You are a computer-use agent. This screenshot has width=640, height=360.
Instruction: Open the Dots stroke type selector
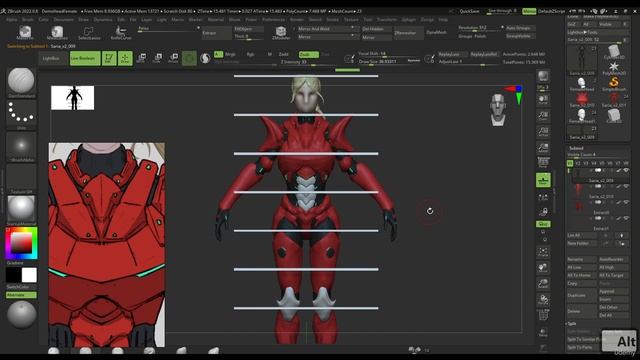21,115
